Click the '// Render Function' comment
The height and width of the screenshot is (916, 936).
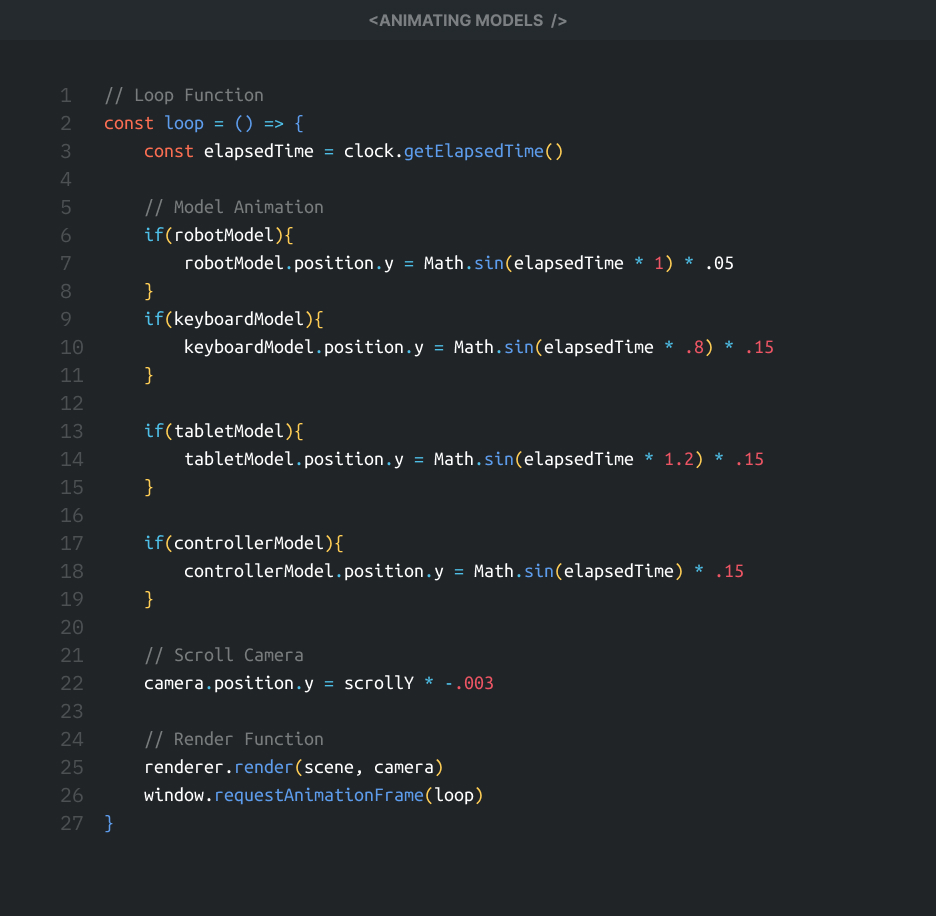tap(233, 739)
